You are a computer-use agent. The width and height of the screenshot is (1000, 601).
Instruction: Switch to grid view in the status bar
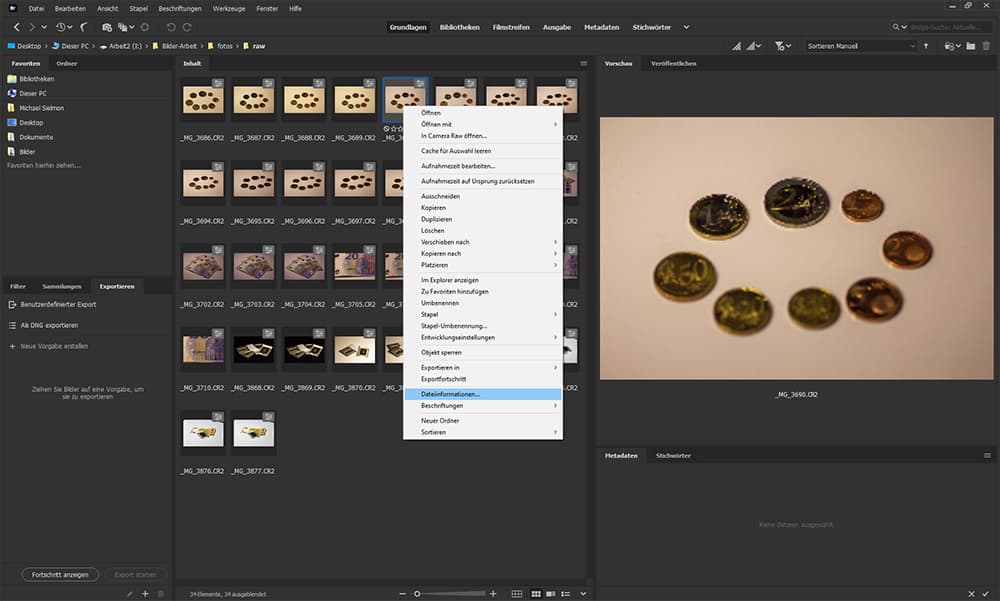click(516, 593)
